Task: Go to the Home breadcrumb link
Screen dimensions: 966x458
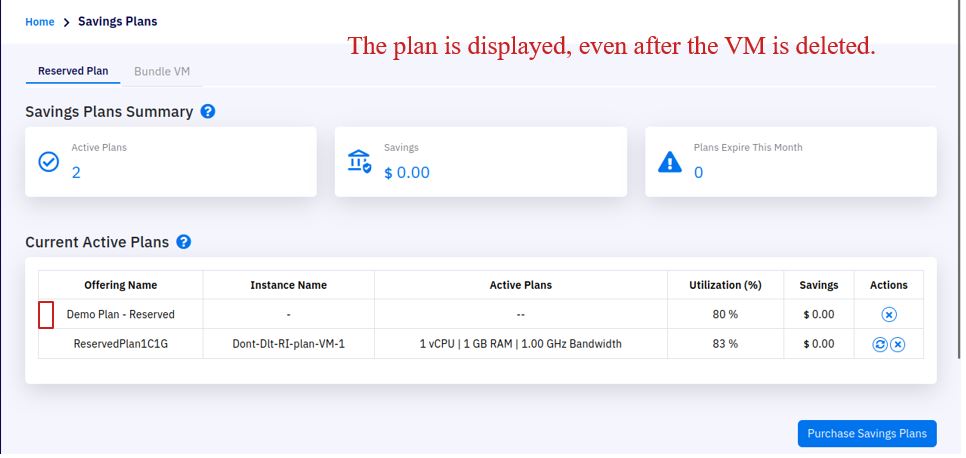Action: [x=40, y=22]
